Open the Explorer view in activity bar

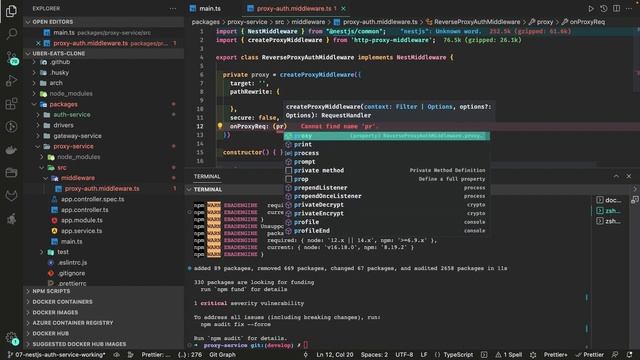tap(11, 11)
